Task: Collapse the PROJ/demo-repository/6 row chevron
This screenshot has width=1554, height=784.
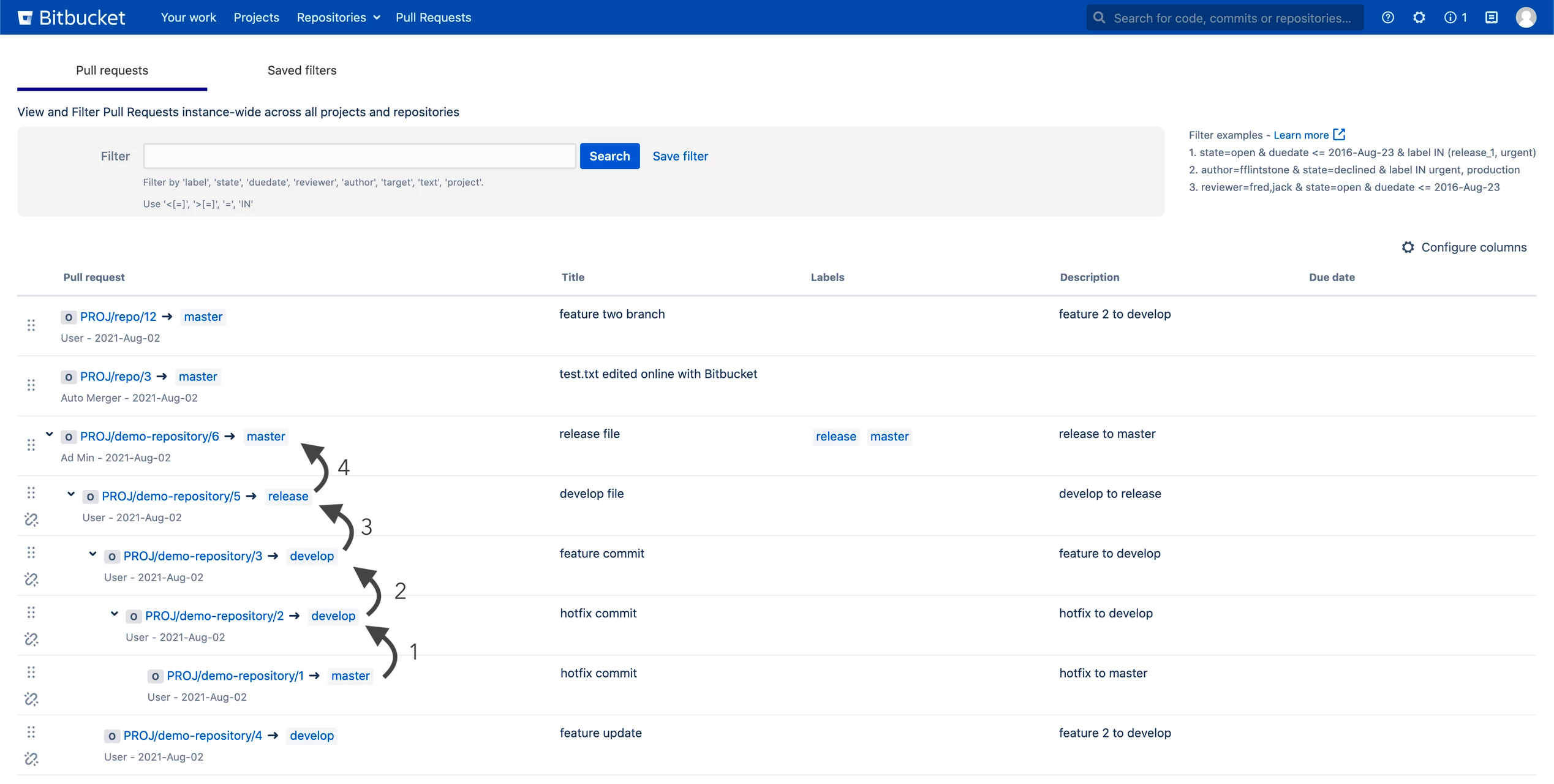Action: point(50,434)
